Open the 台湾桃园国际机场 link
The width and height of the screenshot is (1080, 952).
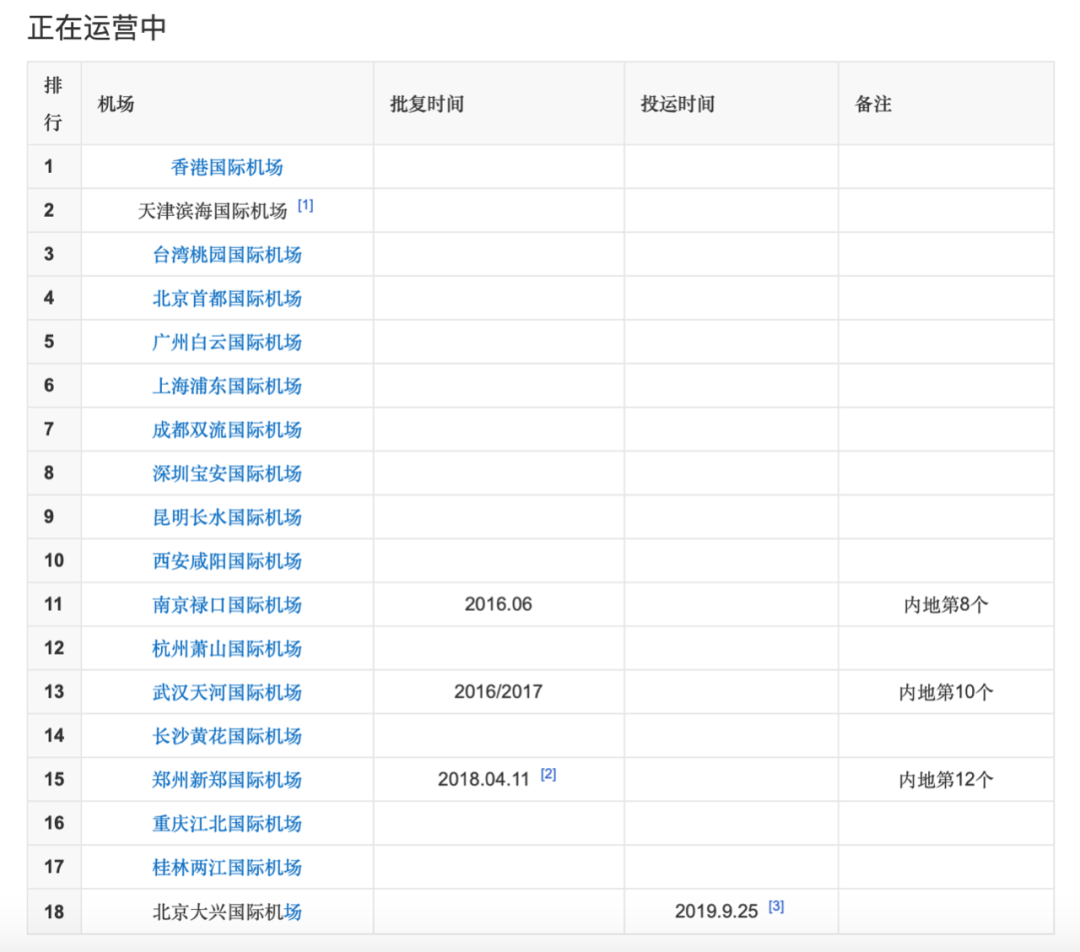coord(227,254)
